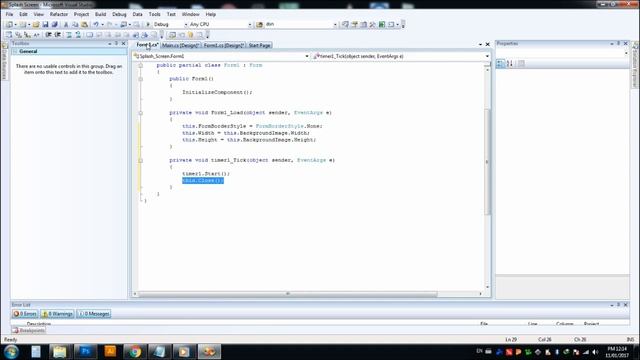Switch to the Start Page tab
Image resolution: width=640 pixels, height=360 pixels.
click(x=260, y=45)
